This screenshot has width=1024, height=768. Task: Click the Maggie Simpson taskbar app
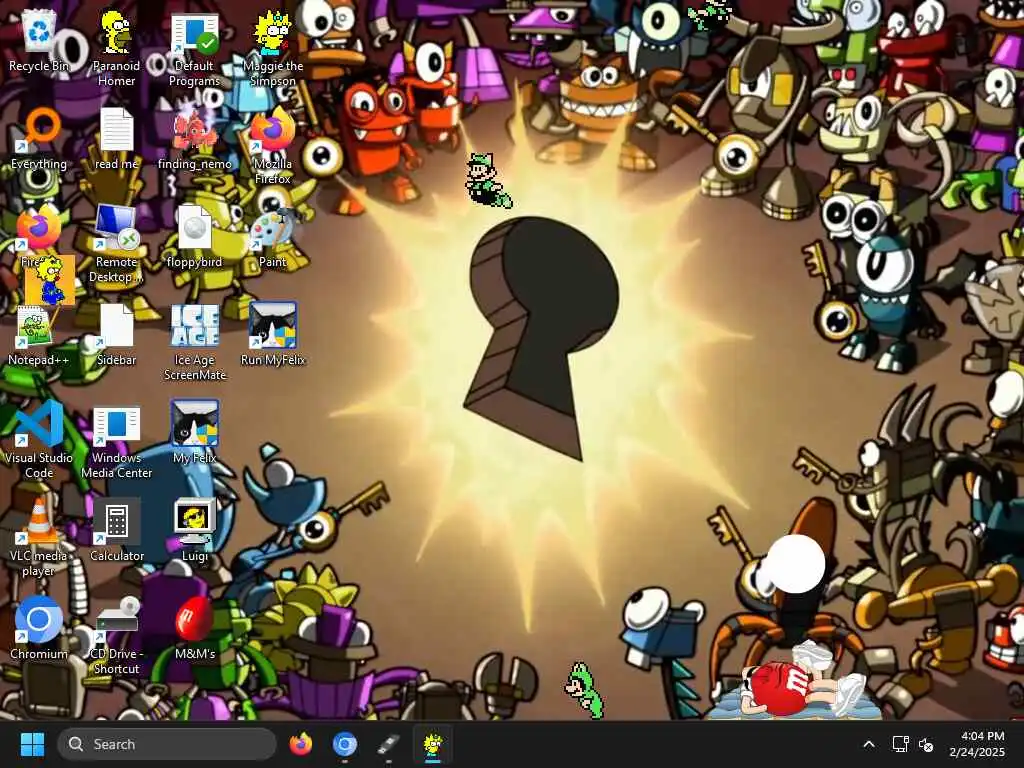click(432, 745)
